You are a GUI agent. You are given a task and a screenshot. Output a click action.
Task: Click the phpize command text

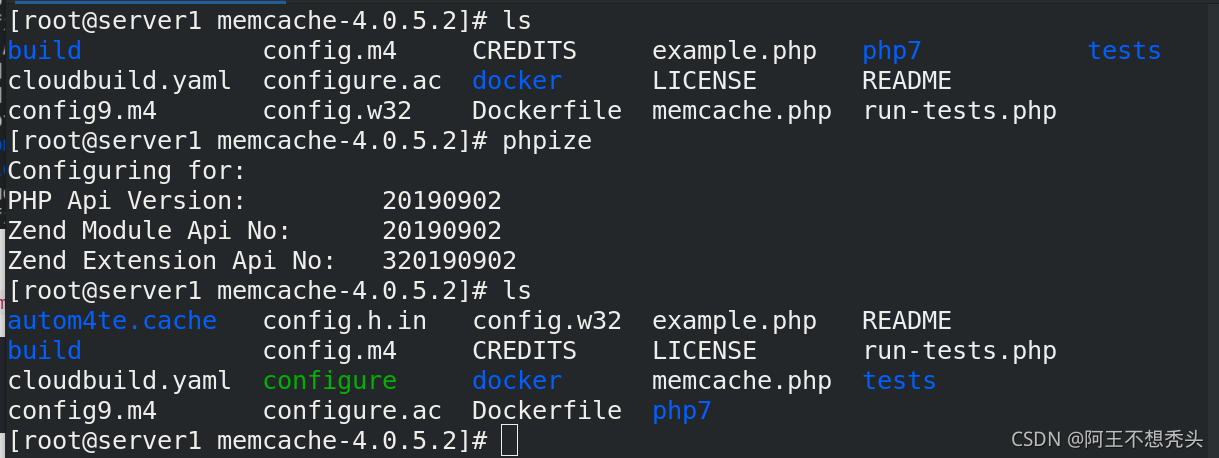point(547,141)
